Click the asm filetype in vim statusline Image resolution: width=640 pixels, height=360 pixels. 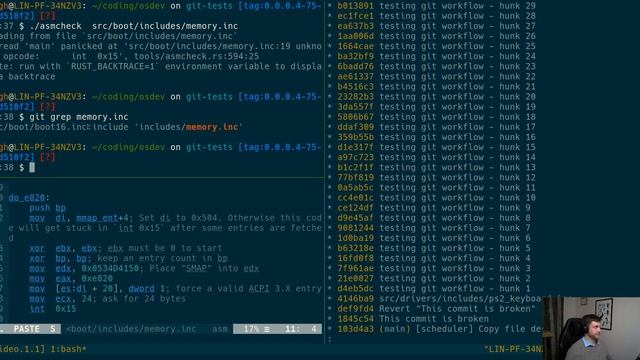pyautogui.click(x=220, y=329)
